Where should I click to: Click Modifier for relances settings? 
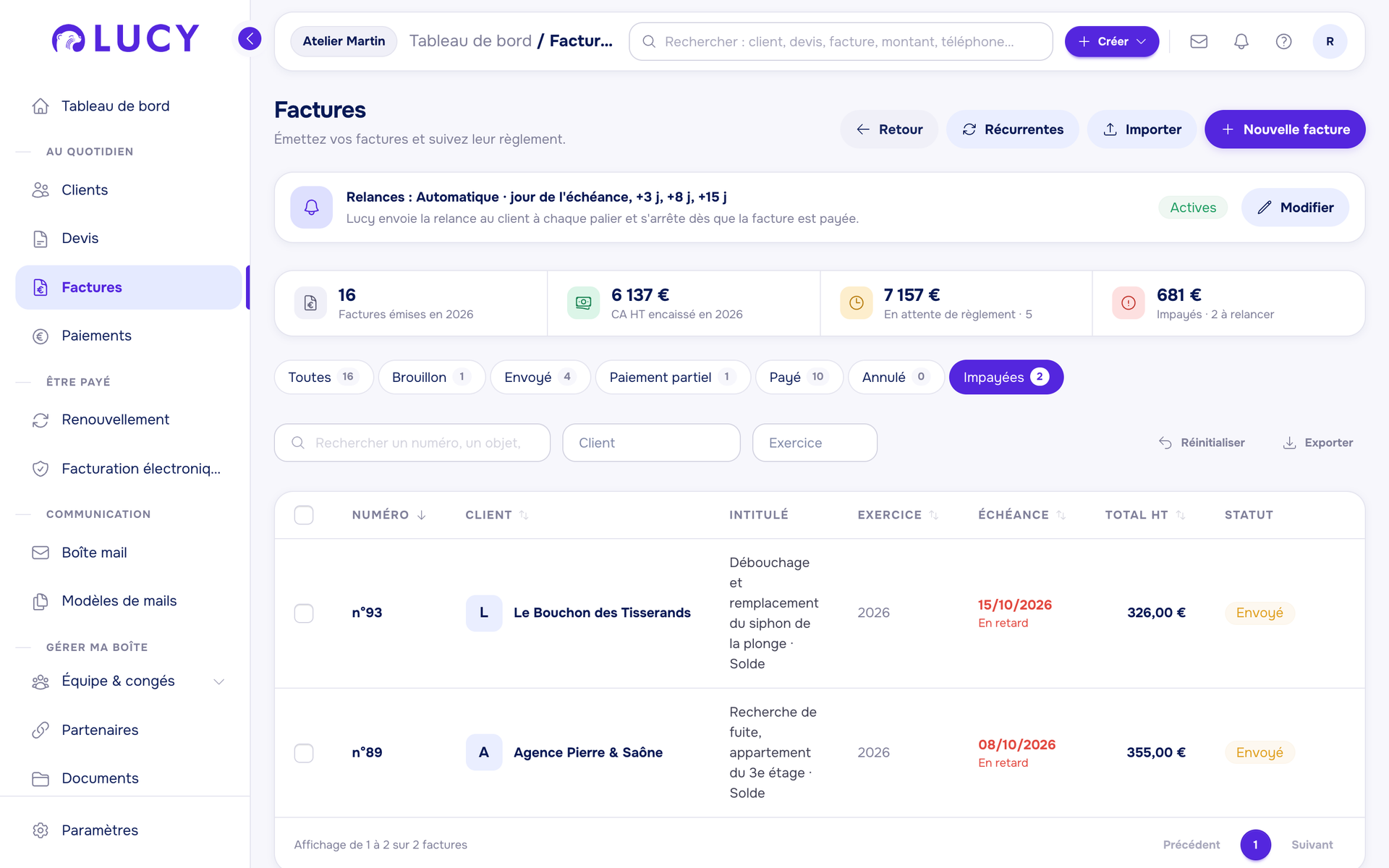click(1295, 208)
